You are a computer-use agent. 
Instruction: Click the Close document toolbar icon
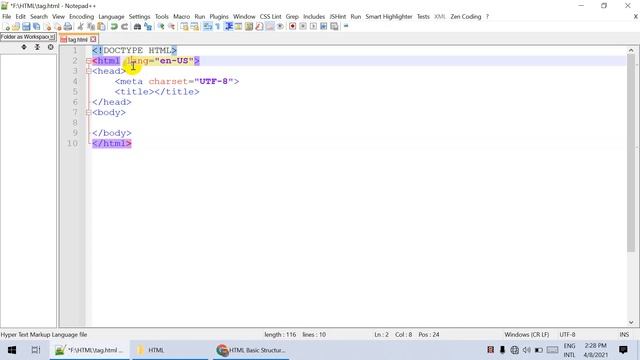point(47,27)
